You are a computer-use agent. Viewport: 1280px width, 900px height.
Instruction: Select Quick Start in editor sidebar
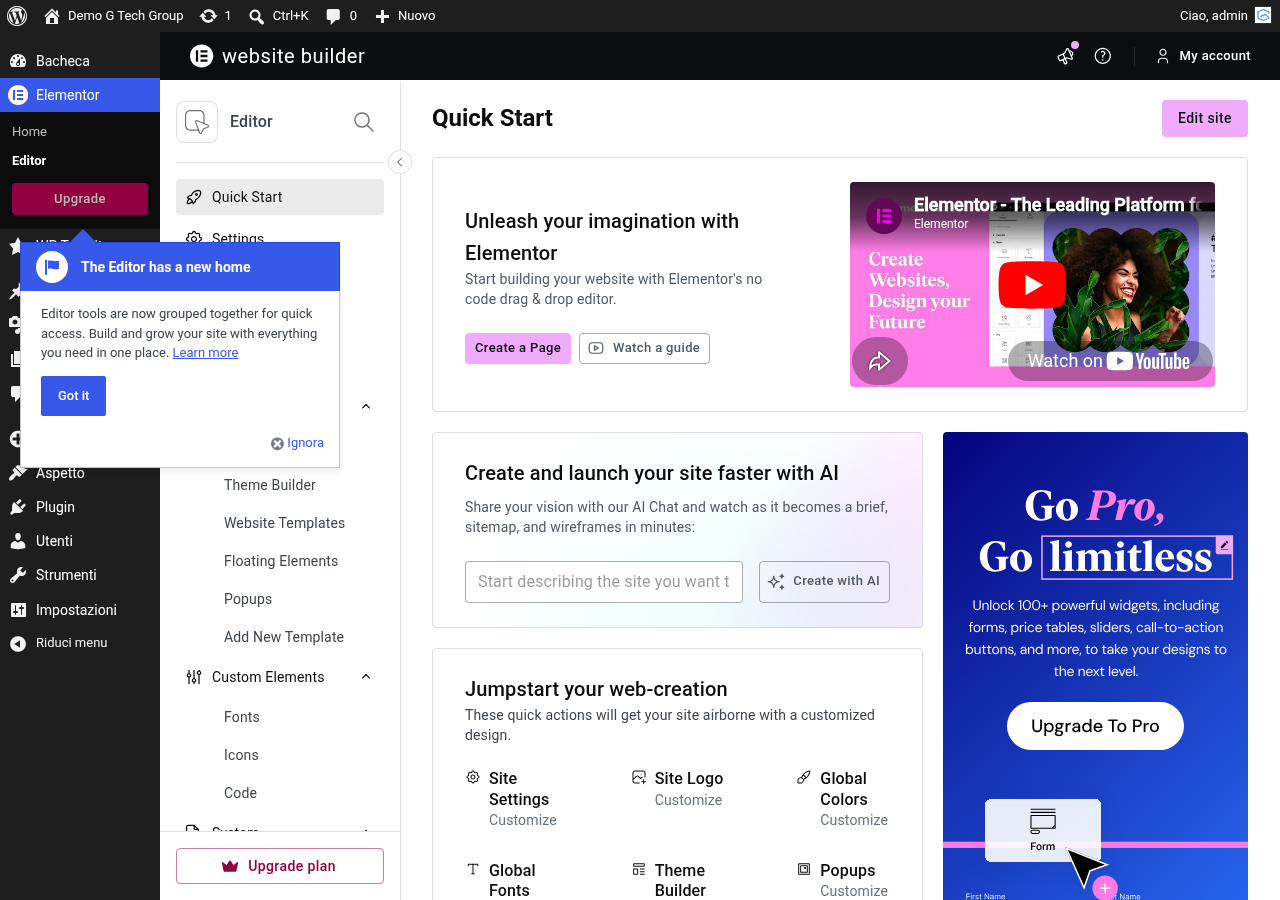coord(280,197)
